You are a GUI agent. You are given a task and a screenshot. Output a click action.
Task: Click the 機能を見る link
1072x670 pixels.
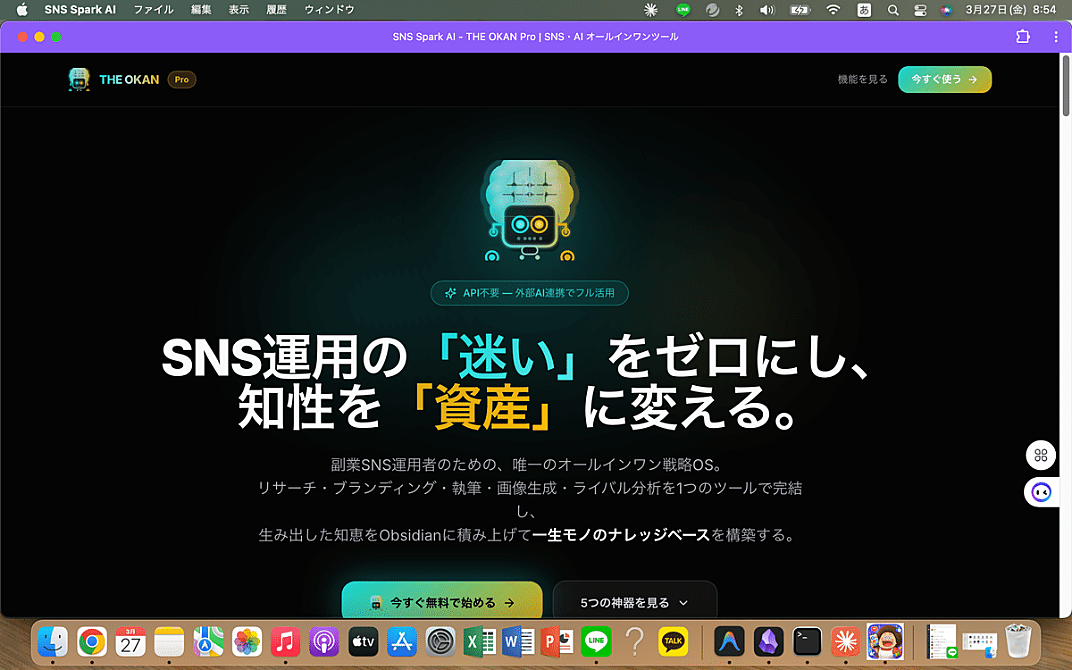[x=862, y=79]
